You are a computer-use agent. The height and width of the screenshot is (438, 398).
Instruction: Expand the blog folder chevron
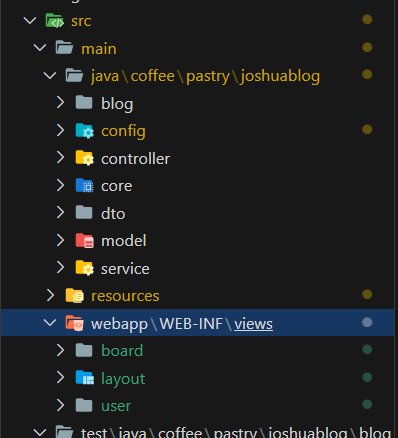tap(60, 103)
